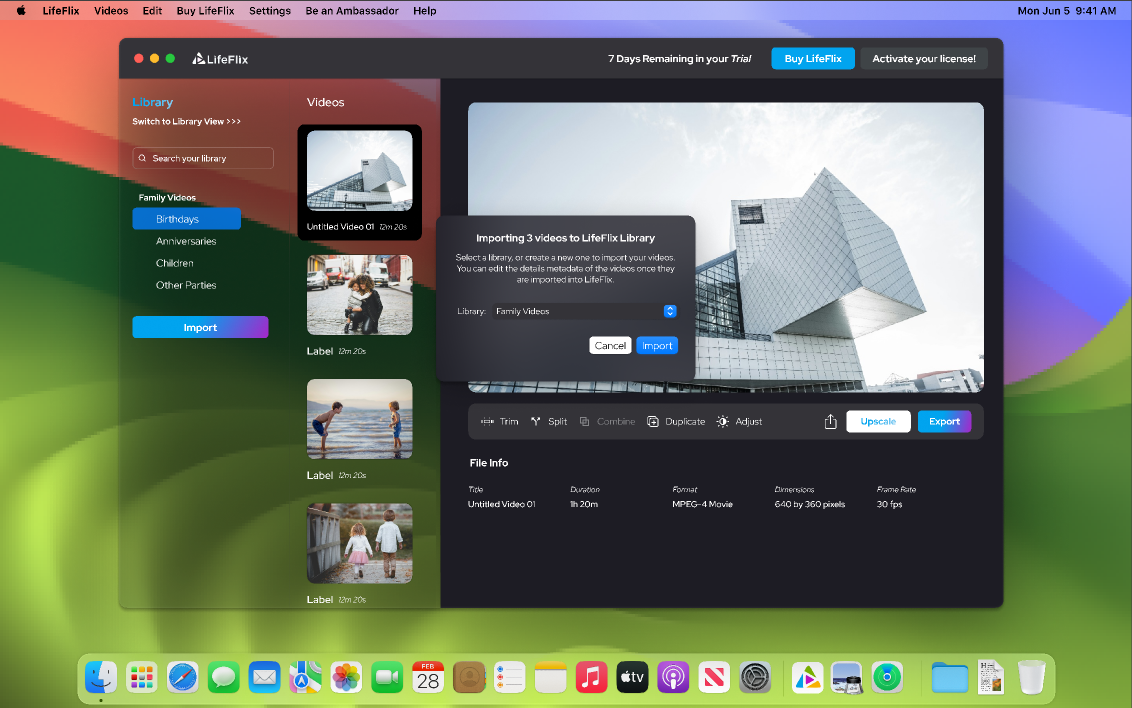Open Calendar showing Feb 28 in dock

428,678
